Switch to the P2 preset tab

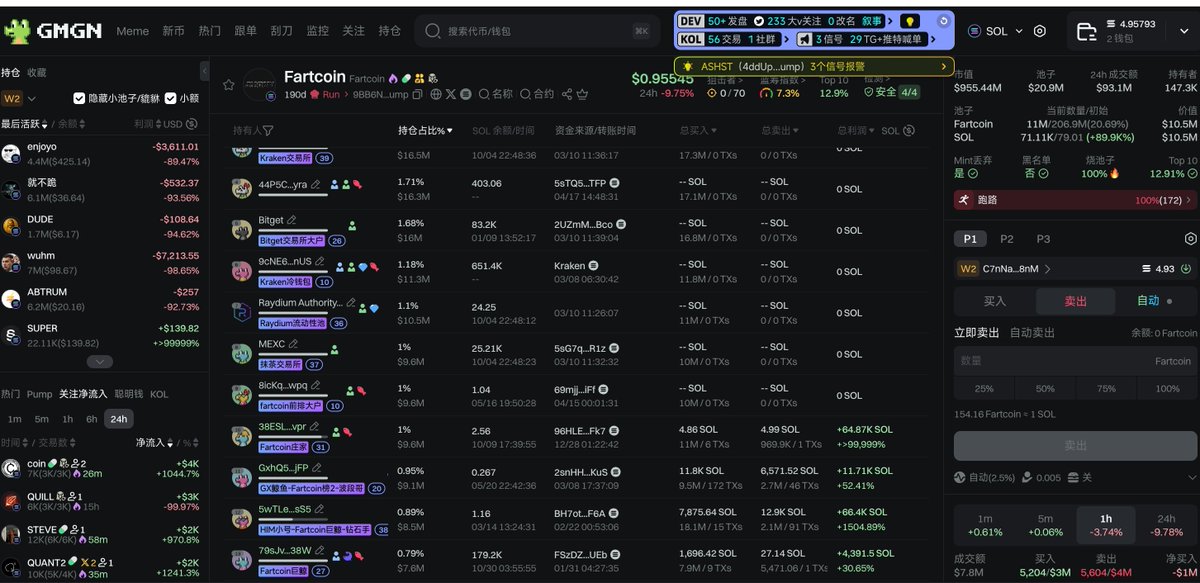[1007, 239]
